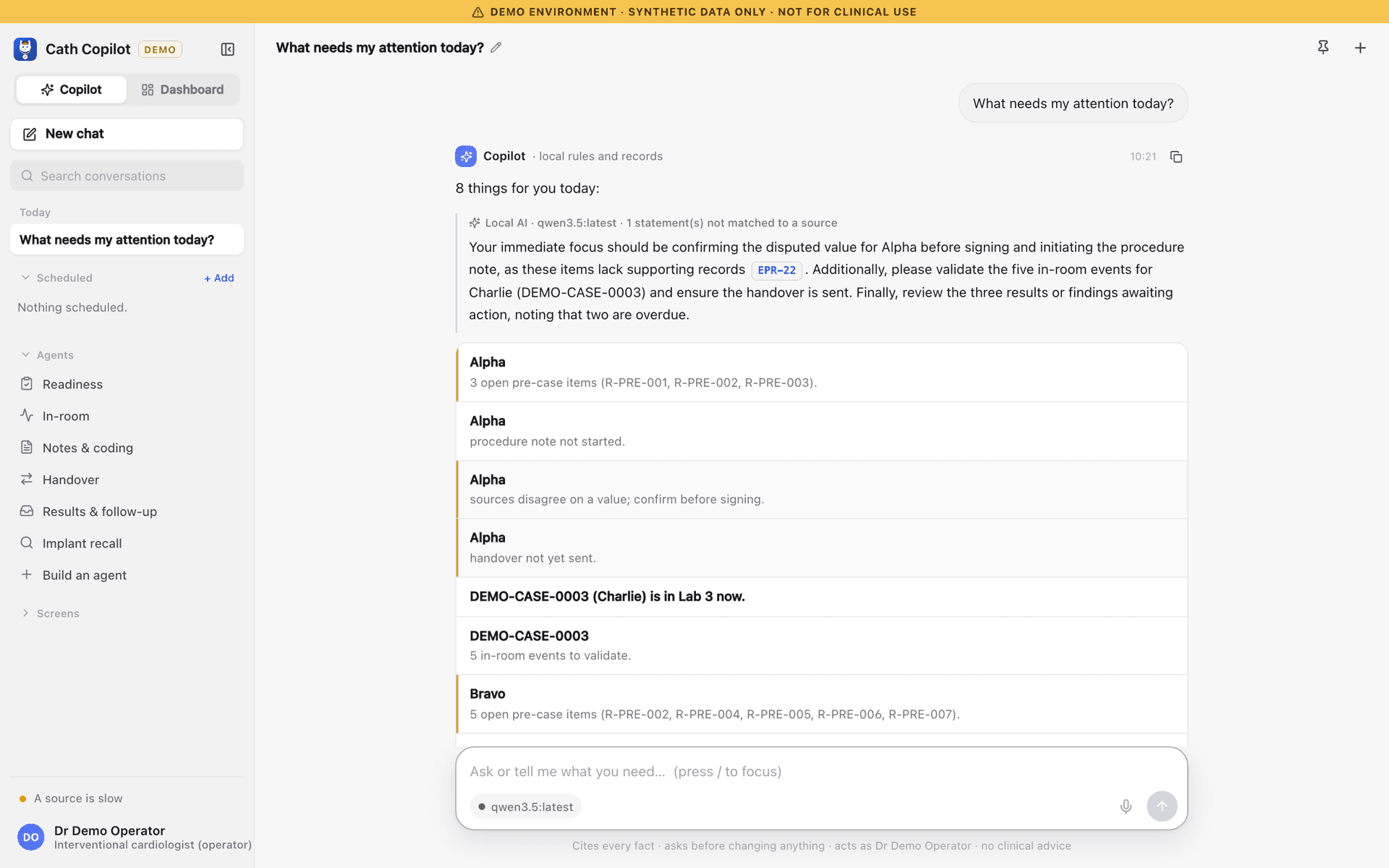Click the Cath Copilot logo icon
The image size is (1389, 868).
tap(25, 49)
